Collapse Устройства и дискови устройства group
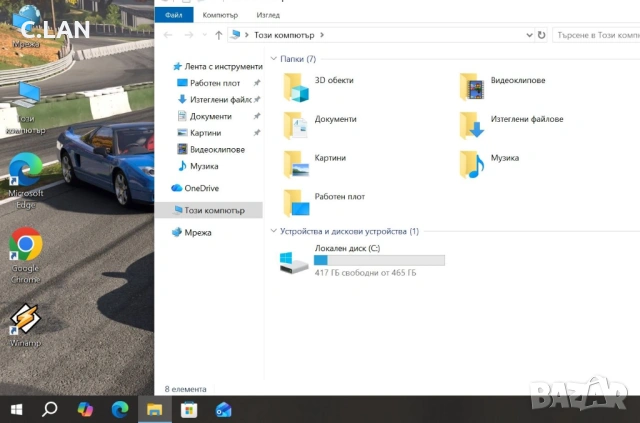The width and height of the screenshot is (640, 423). (275, 231)
